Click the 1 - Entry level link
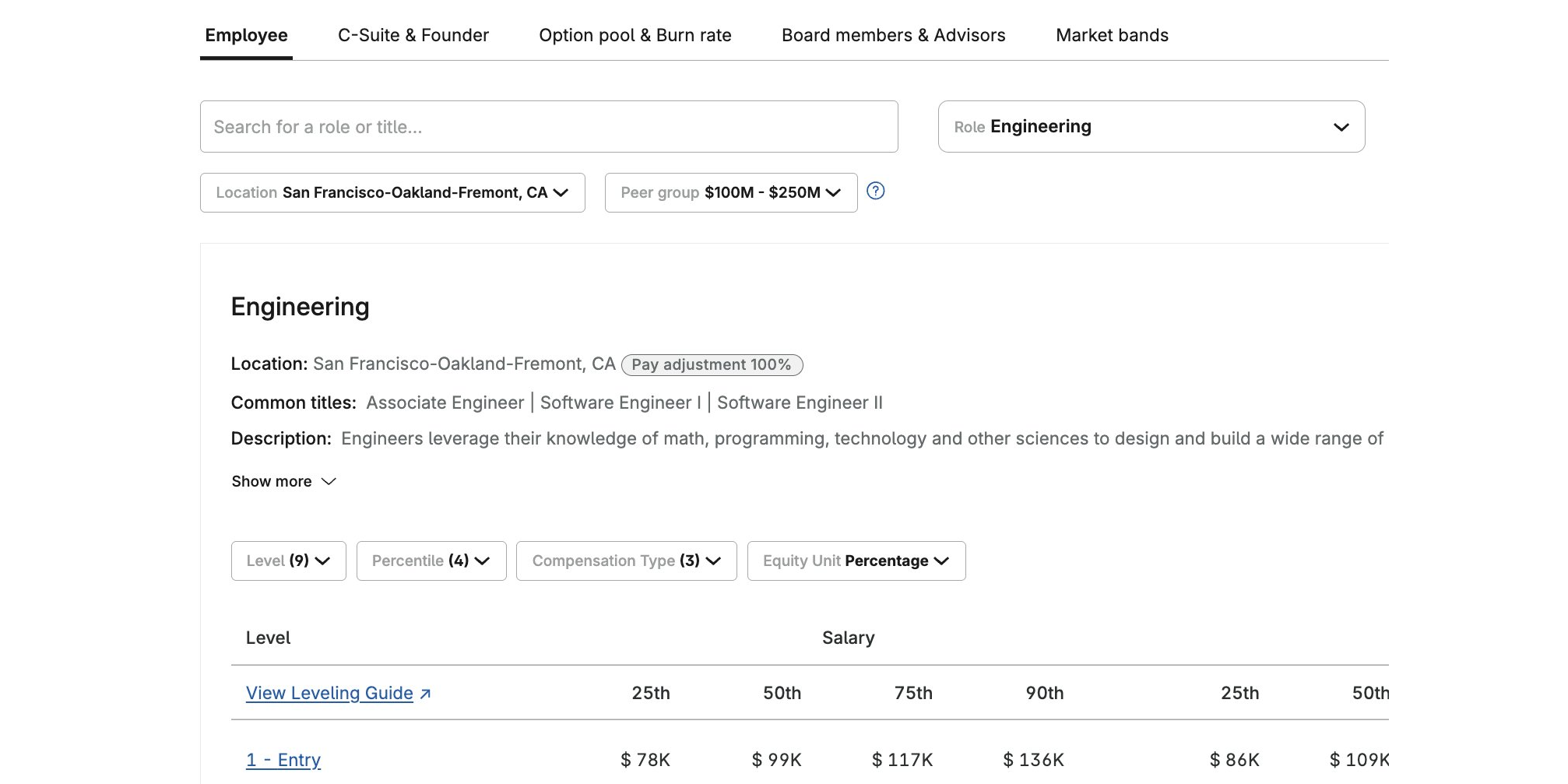The image size is (1568, 784). (283, 759)
